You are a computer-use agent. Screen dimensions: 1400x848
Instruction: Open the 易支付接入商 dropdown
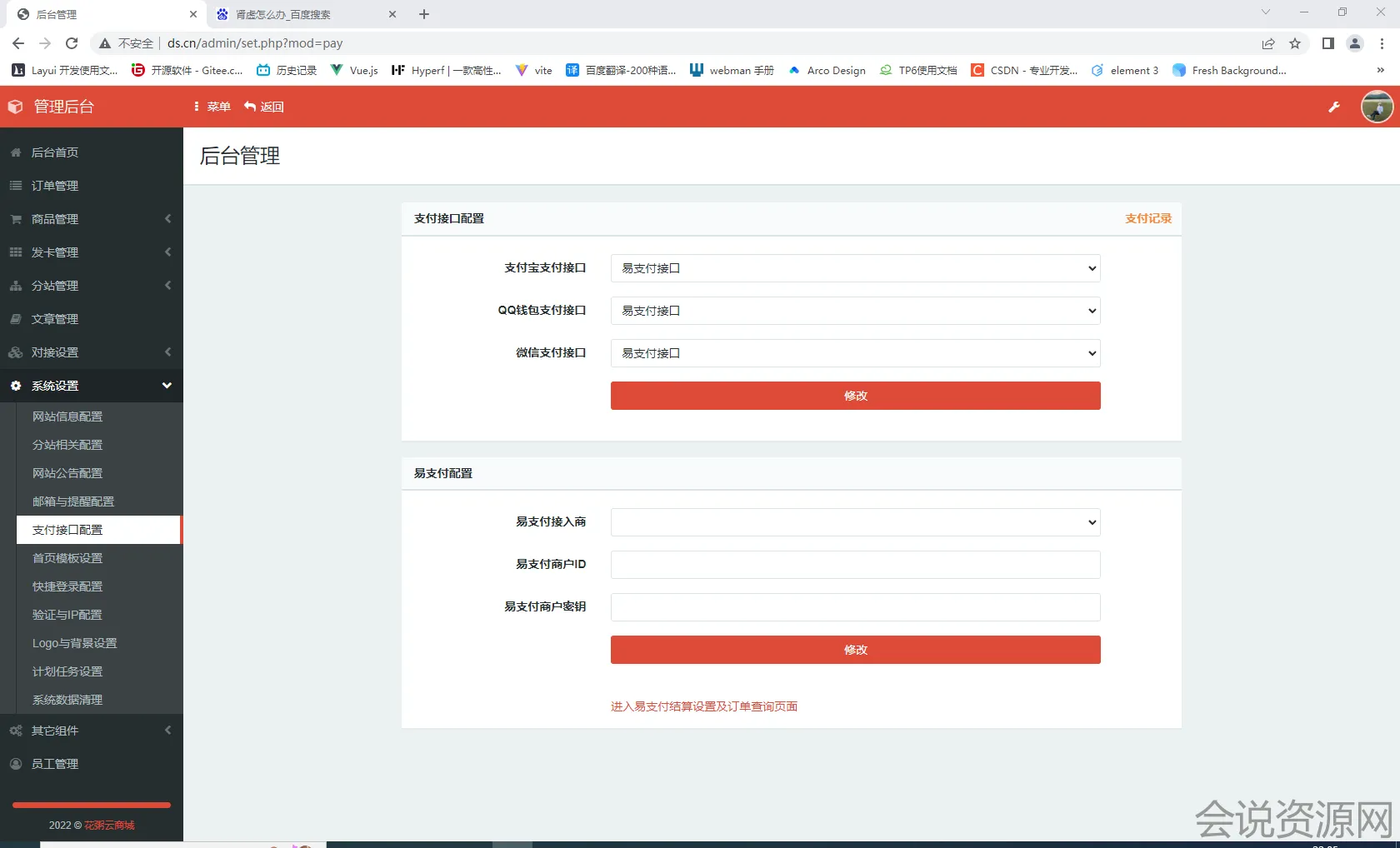tap(855, 522)
